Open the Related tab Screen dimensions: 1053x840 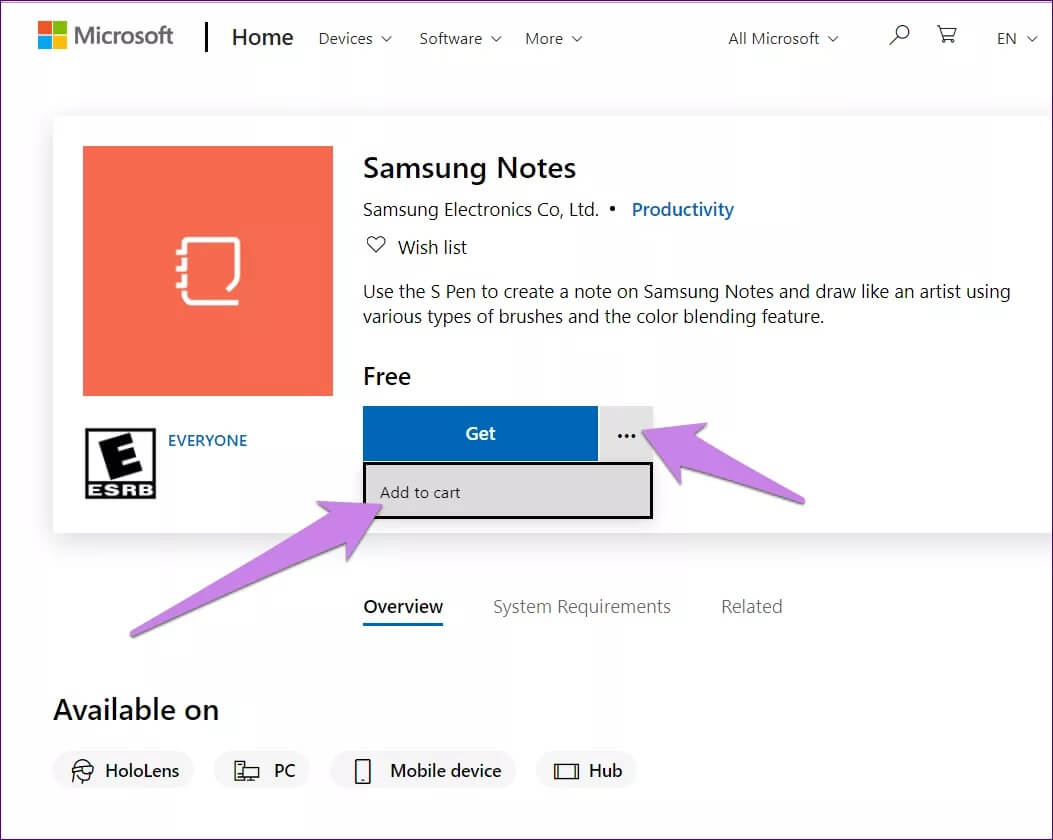751,606
